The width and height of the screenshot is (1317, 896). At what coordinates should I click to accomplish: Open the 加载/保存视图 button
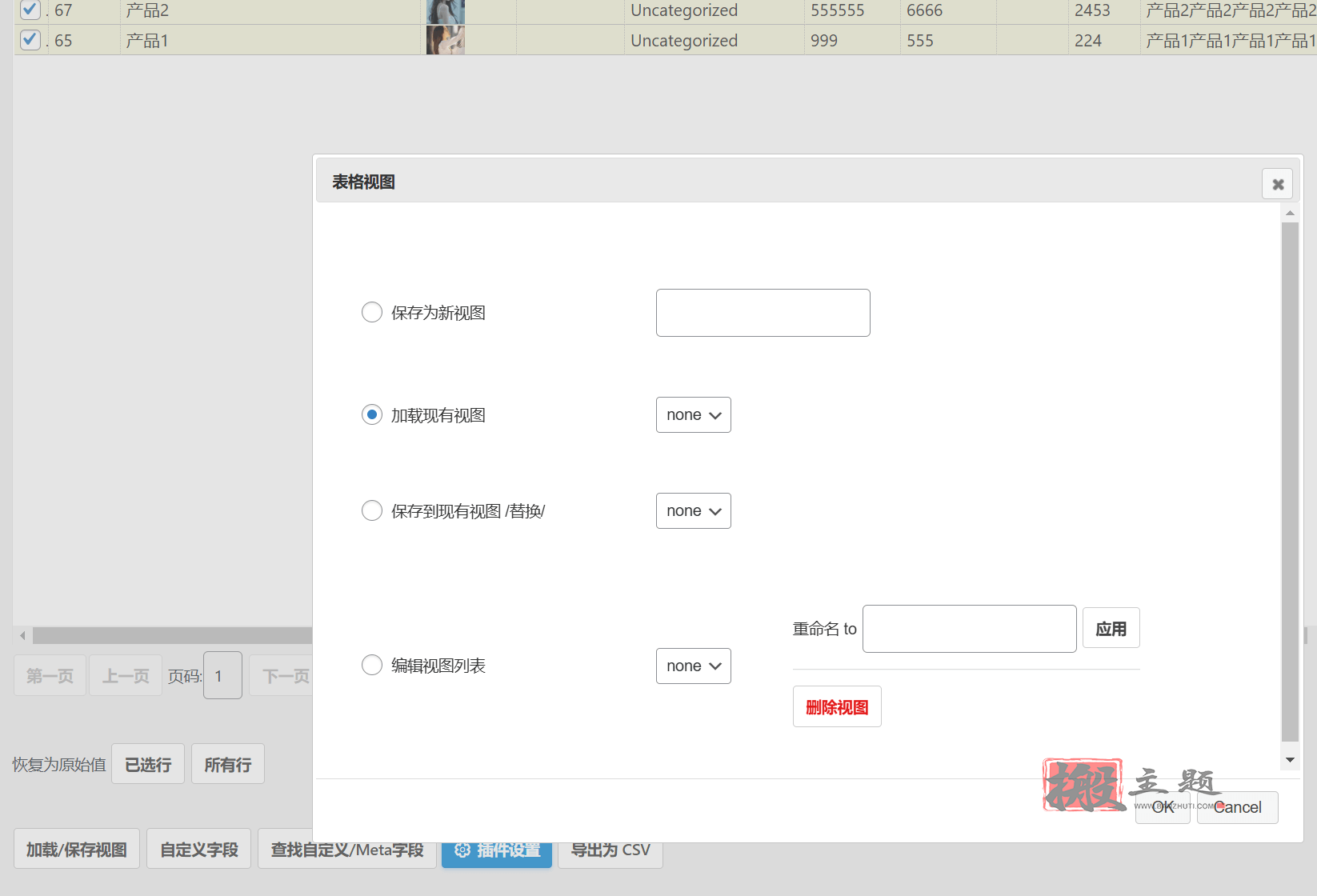click(77, 849)
